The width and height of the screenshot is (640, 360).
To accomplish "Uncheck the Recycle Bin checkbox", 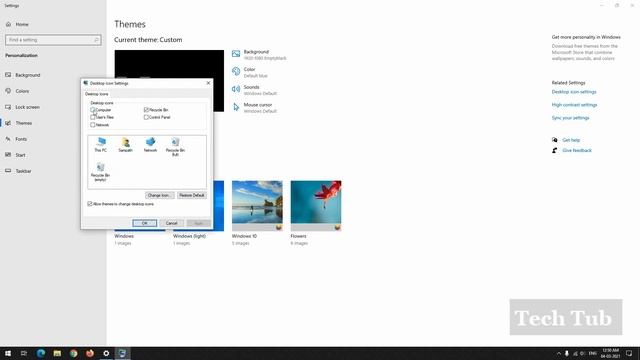I will [146, 110].
